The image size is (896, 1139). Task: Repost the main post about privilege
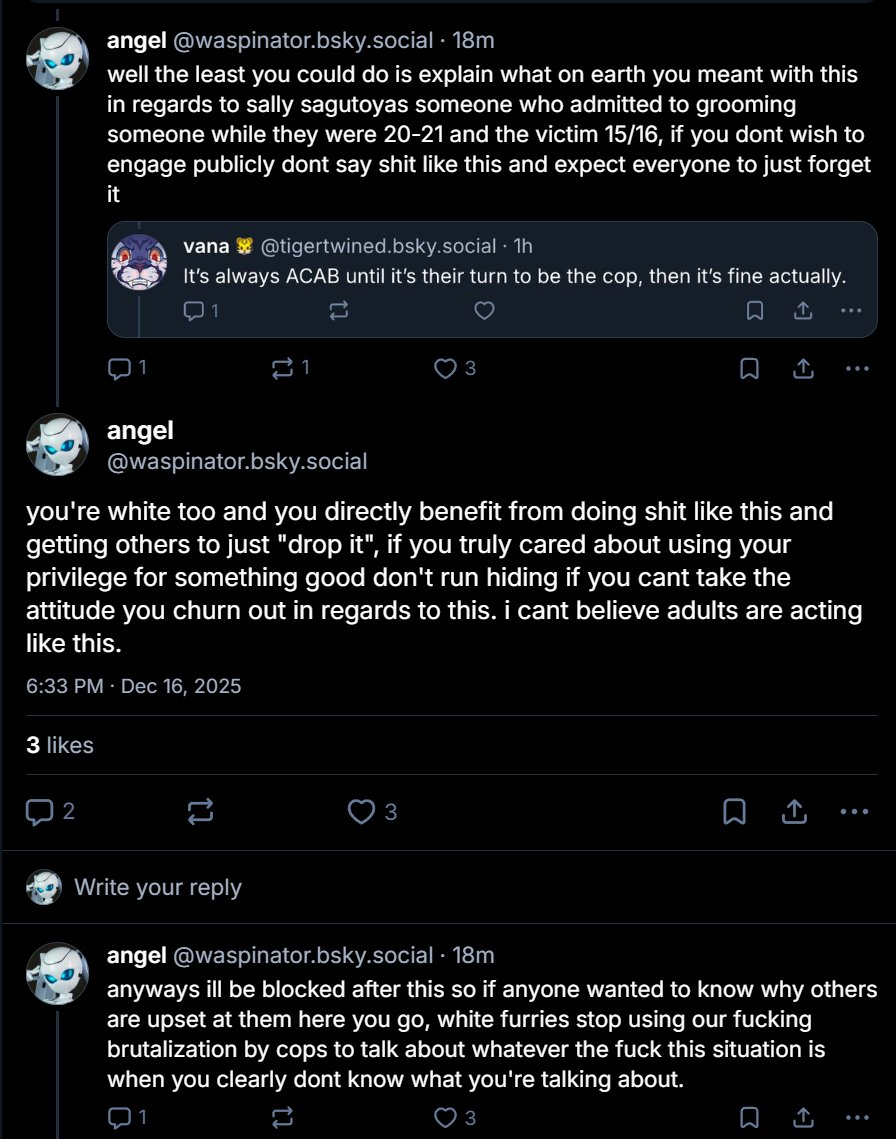(x=200, y=812)
